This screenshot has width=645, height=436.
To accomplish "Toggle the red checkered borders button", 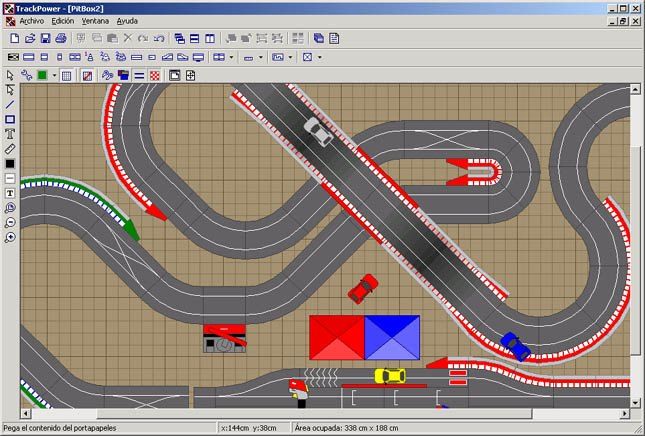I will point(155,75).
